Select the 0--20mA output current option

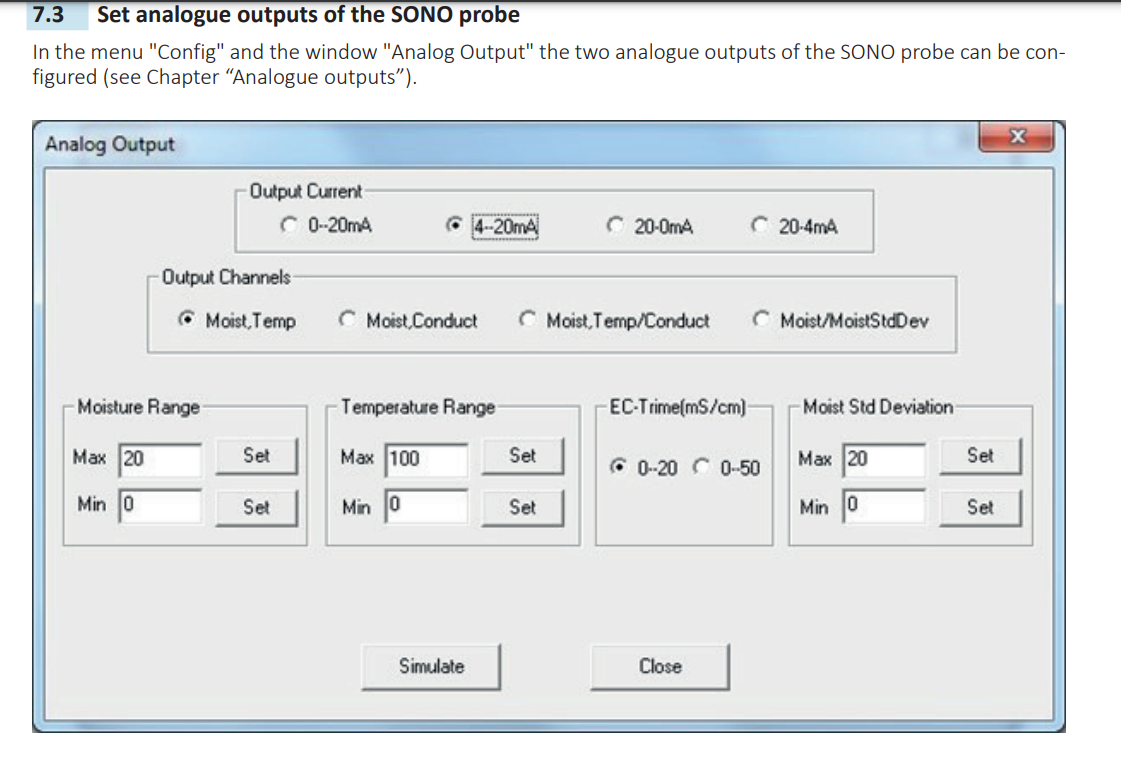point(290,226)
